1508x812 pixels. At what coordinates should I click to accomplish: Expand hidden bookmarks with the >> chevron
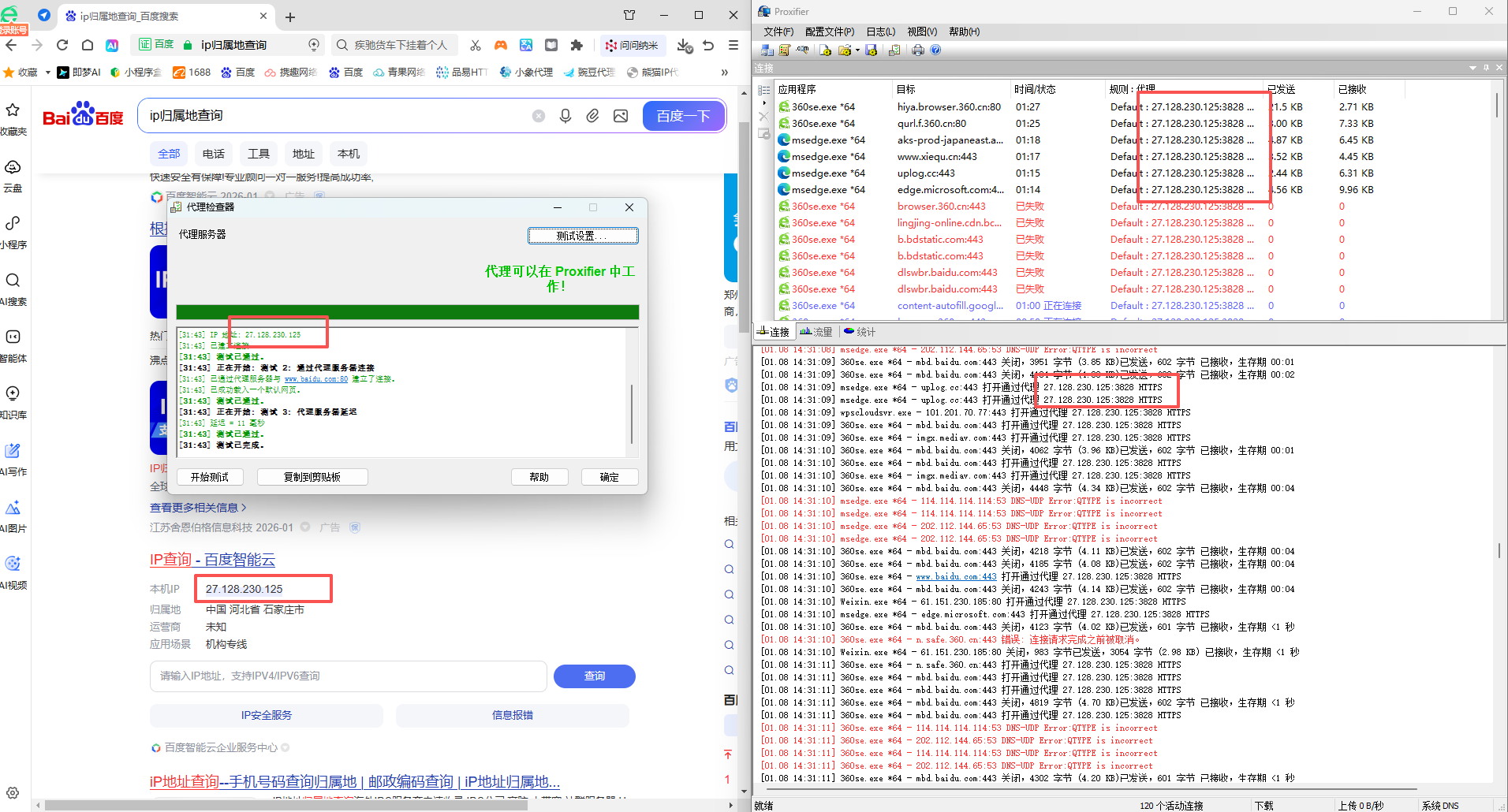(x=723, y=72)
